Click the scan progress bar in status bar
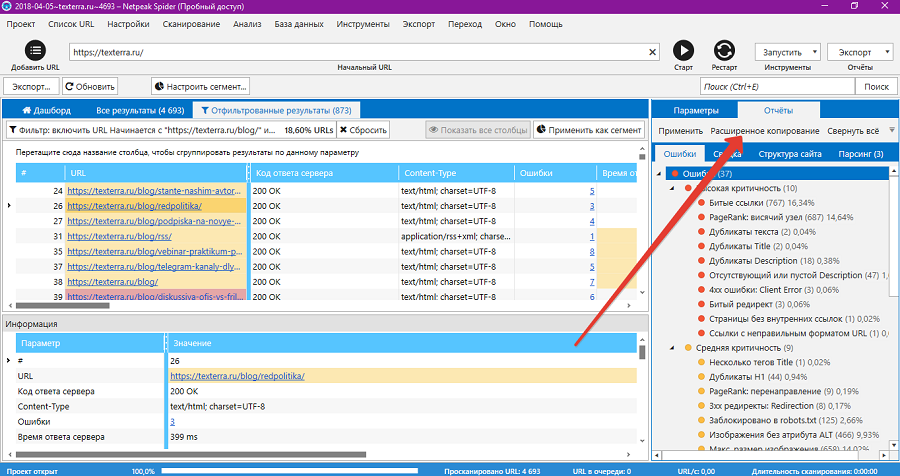900x476 pixels. (289, 471)
